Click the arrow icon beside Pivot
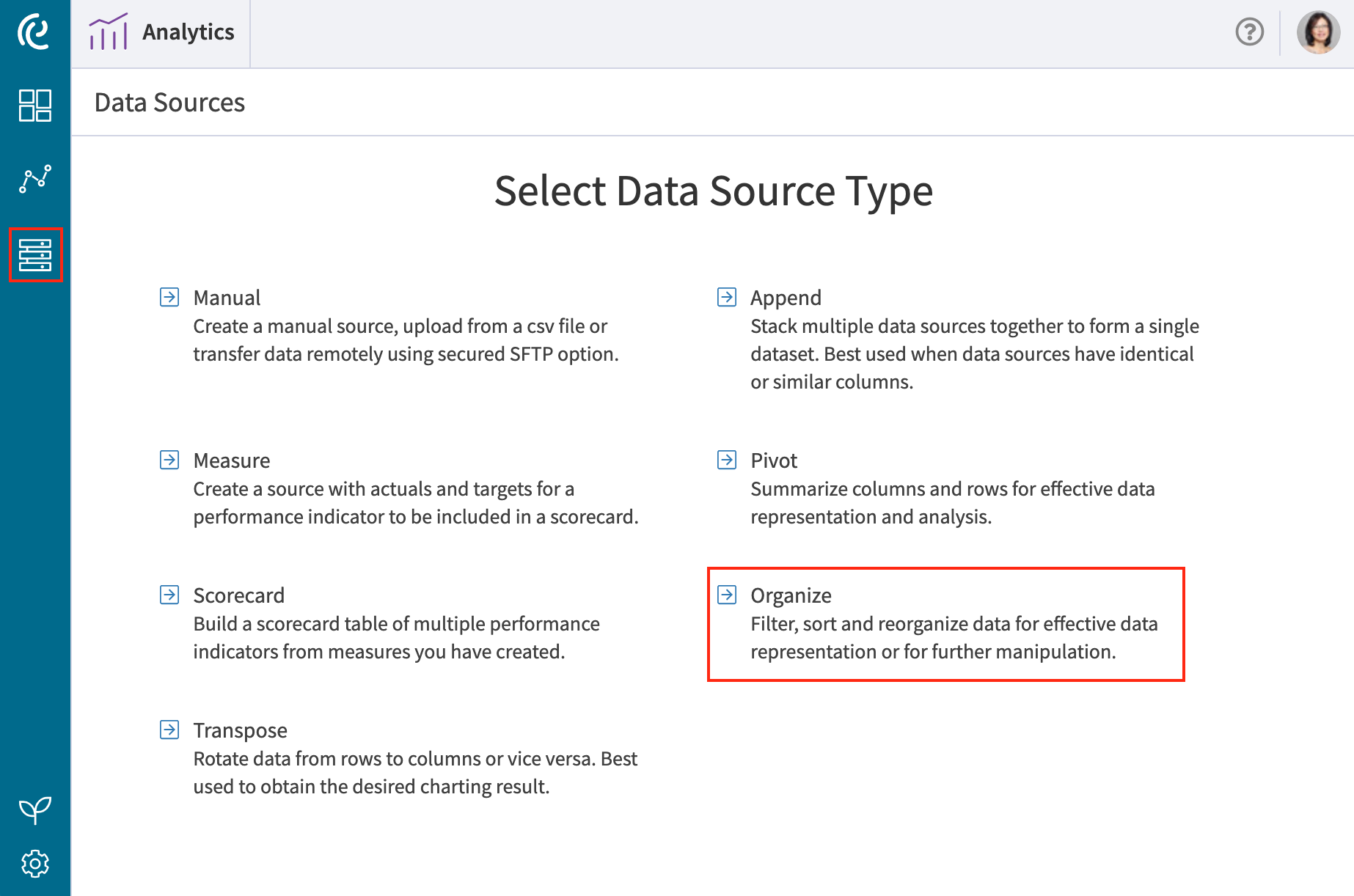Image resolution: width=1354 pixels, height=896 pixels. (x=727, y=460)
